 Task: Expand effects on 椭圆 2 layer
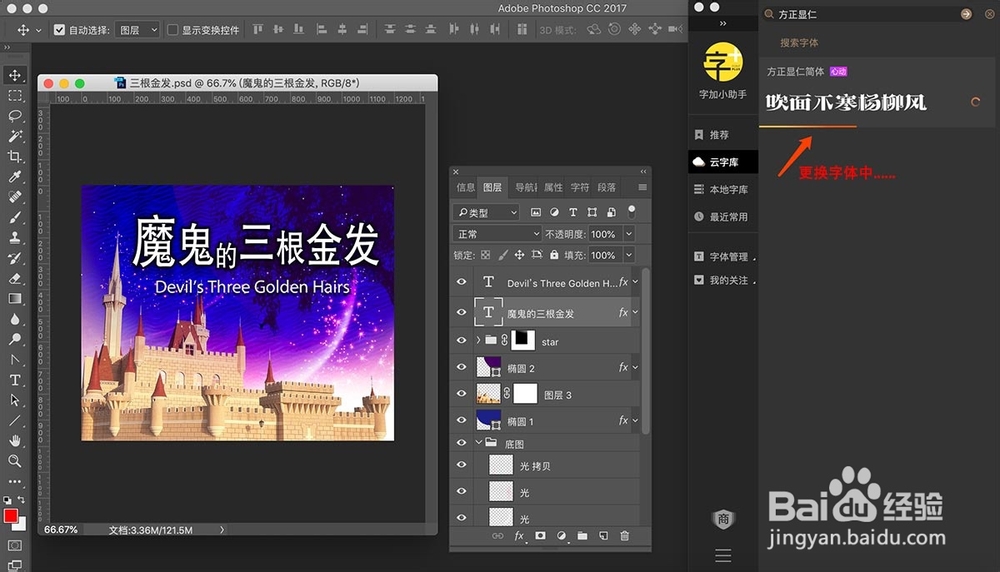[635, 367]
